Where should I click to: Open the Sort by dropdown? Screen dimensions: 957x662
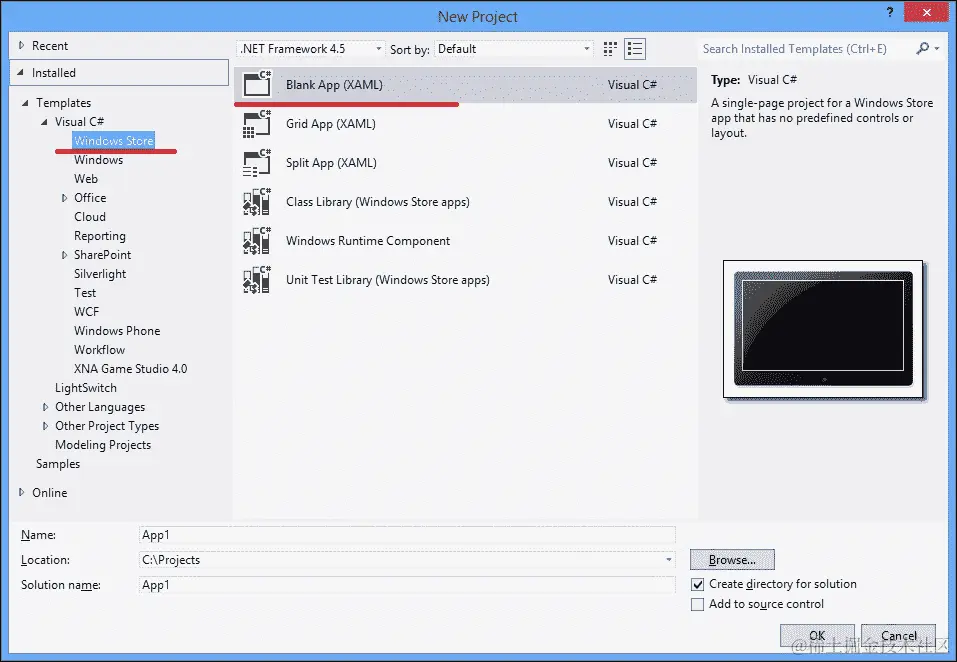coord(514,49)
